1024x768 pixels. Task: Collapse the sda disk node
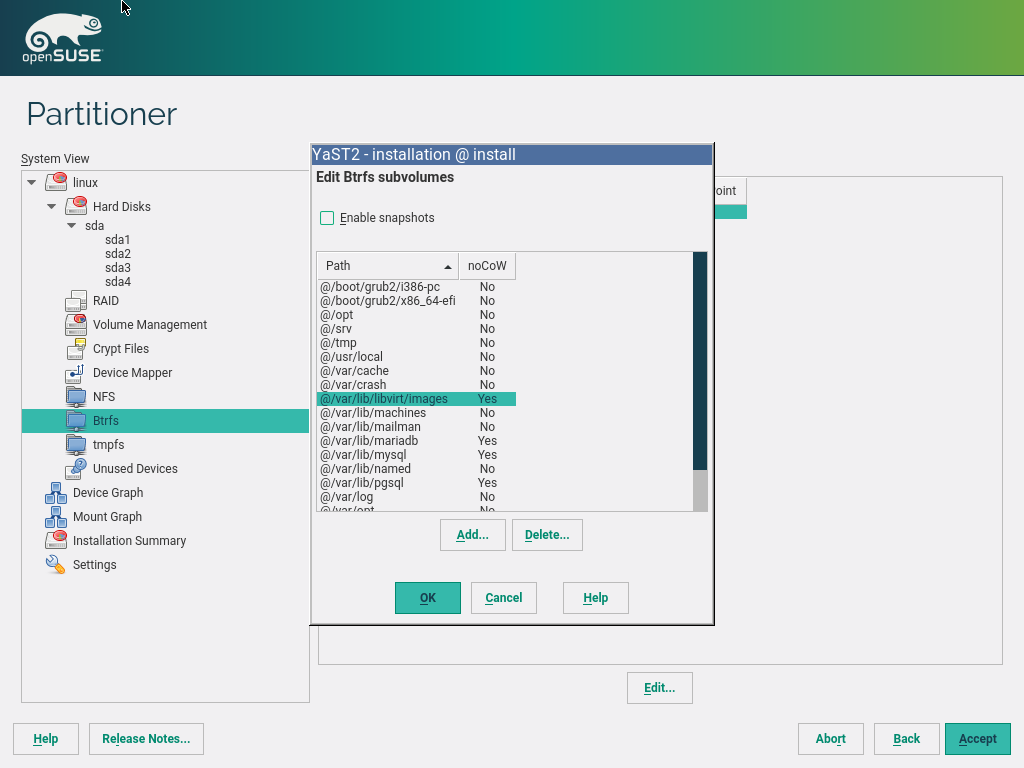pyautogui.click(x=72, y=226)
